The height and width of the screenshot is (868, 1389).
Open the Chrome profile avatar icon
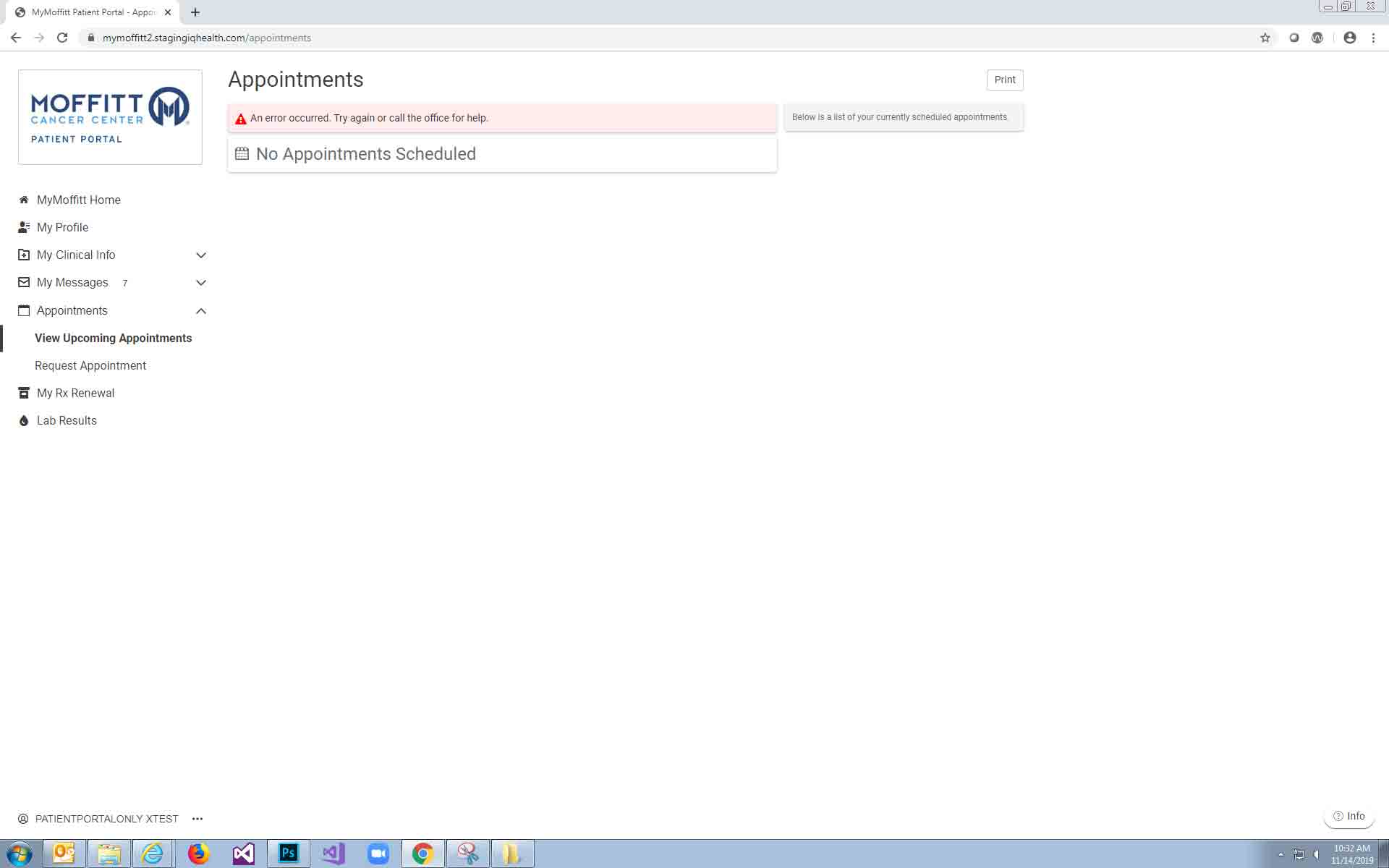click(x=1349, y=38)
